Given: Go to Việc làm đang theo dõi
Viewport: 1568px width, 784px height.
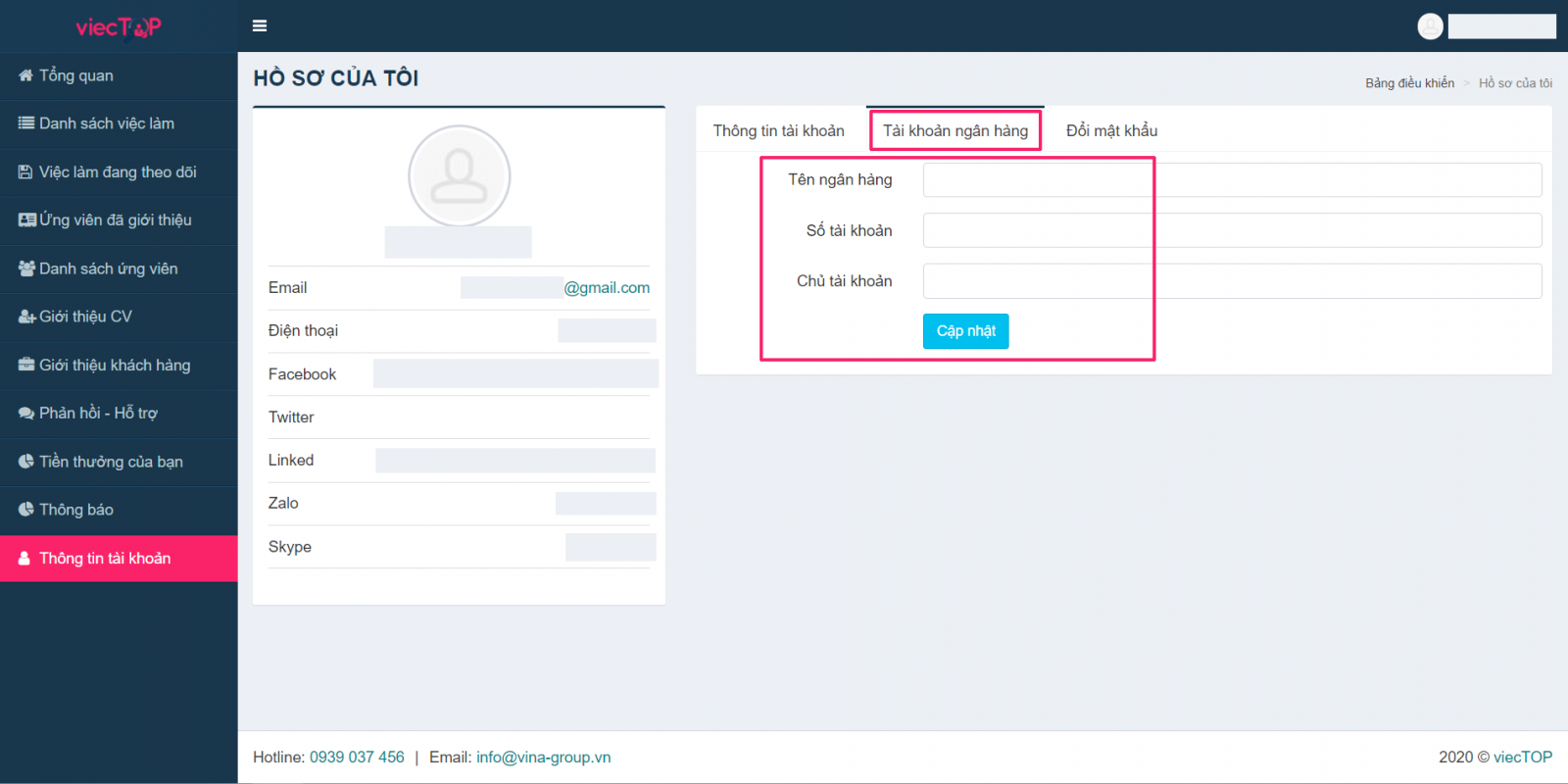Looking at the screenshot, I should pyautogui.click(x=119, y=172).
